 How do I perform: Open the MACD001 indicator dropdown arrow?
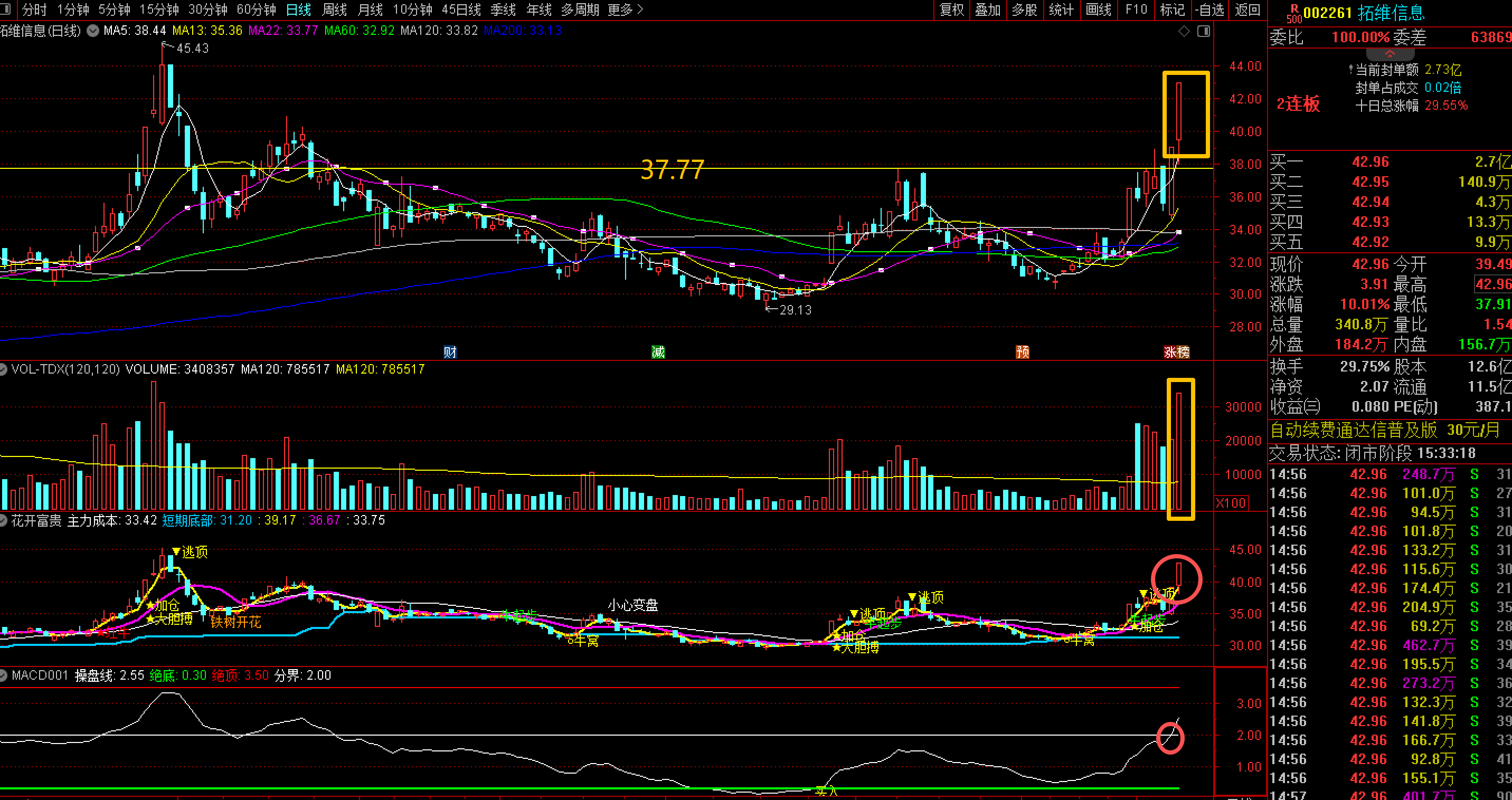pyautogui.click(x=4, y=675)
